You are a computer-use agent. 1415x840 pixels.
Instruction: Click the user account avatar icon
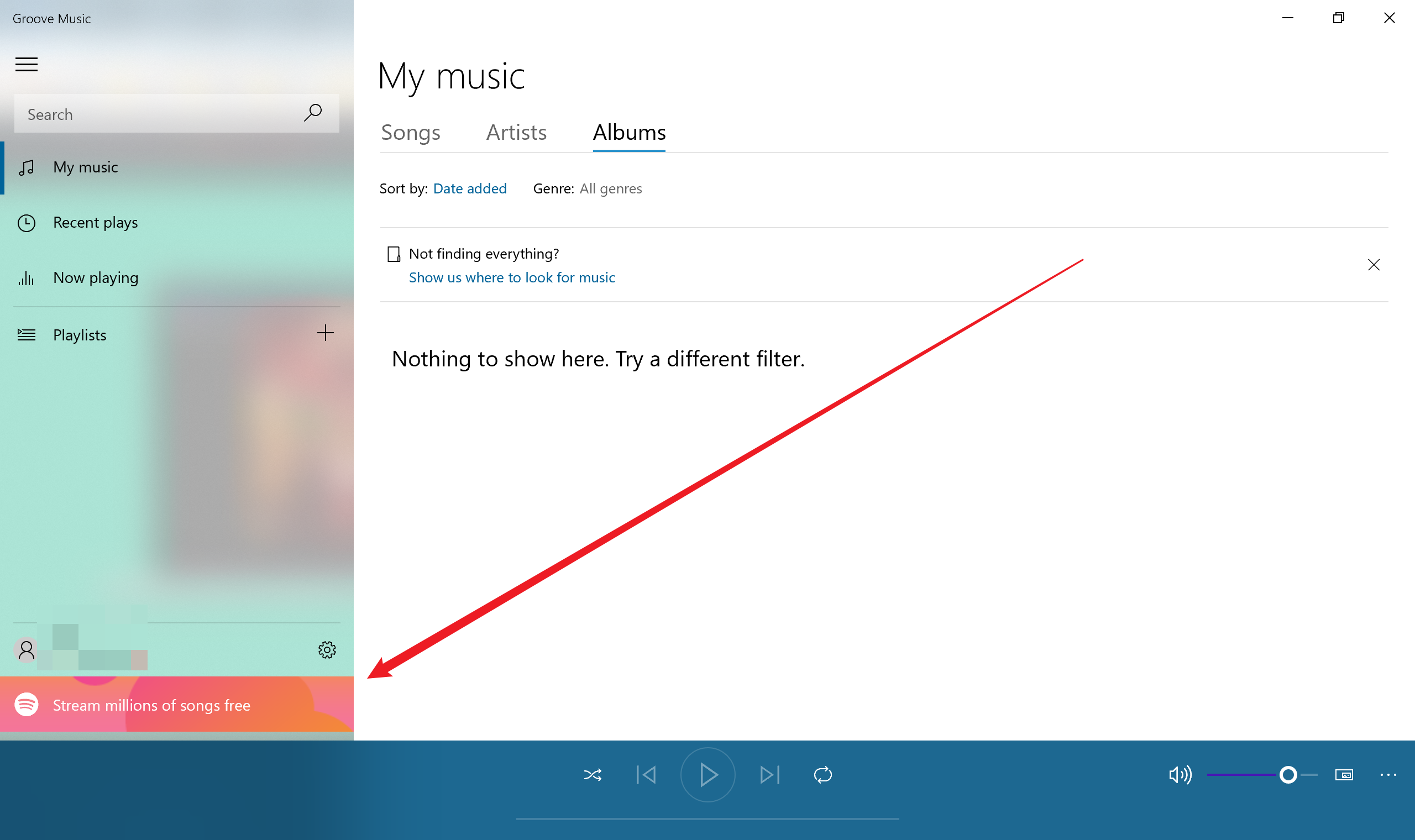pyautogui.click(x=26, y=650)
